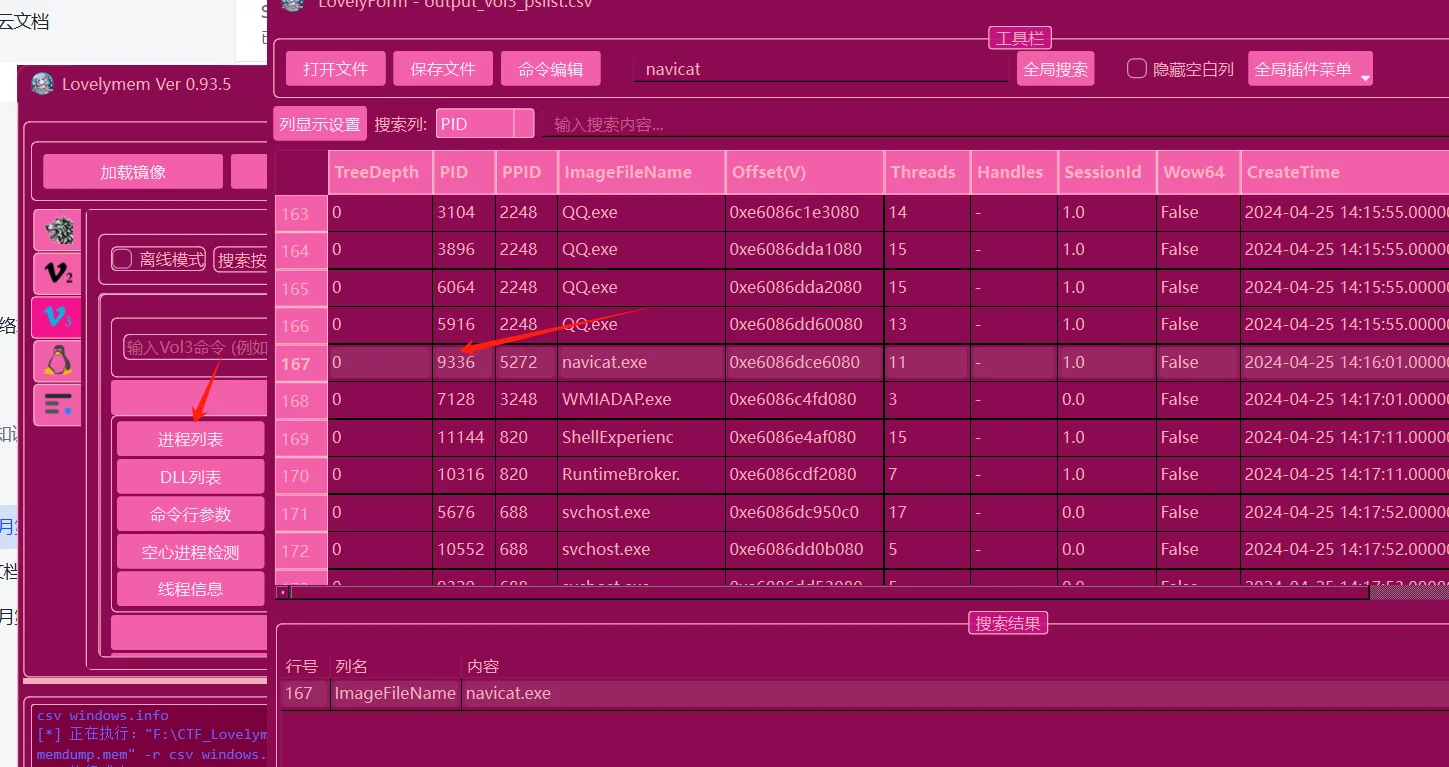Toggle the 隐藏空白列 hide blank columns checkbox
Image resolution: width=1449 pixels, height=767 pixels.
coord(1137,69)
